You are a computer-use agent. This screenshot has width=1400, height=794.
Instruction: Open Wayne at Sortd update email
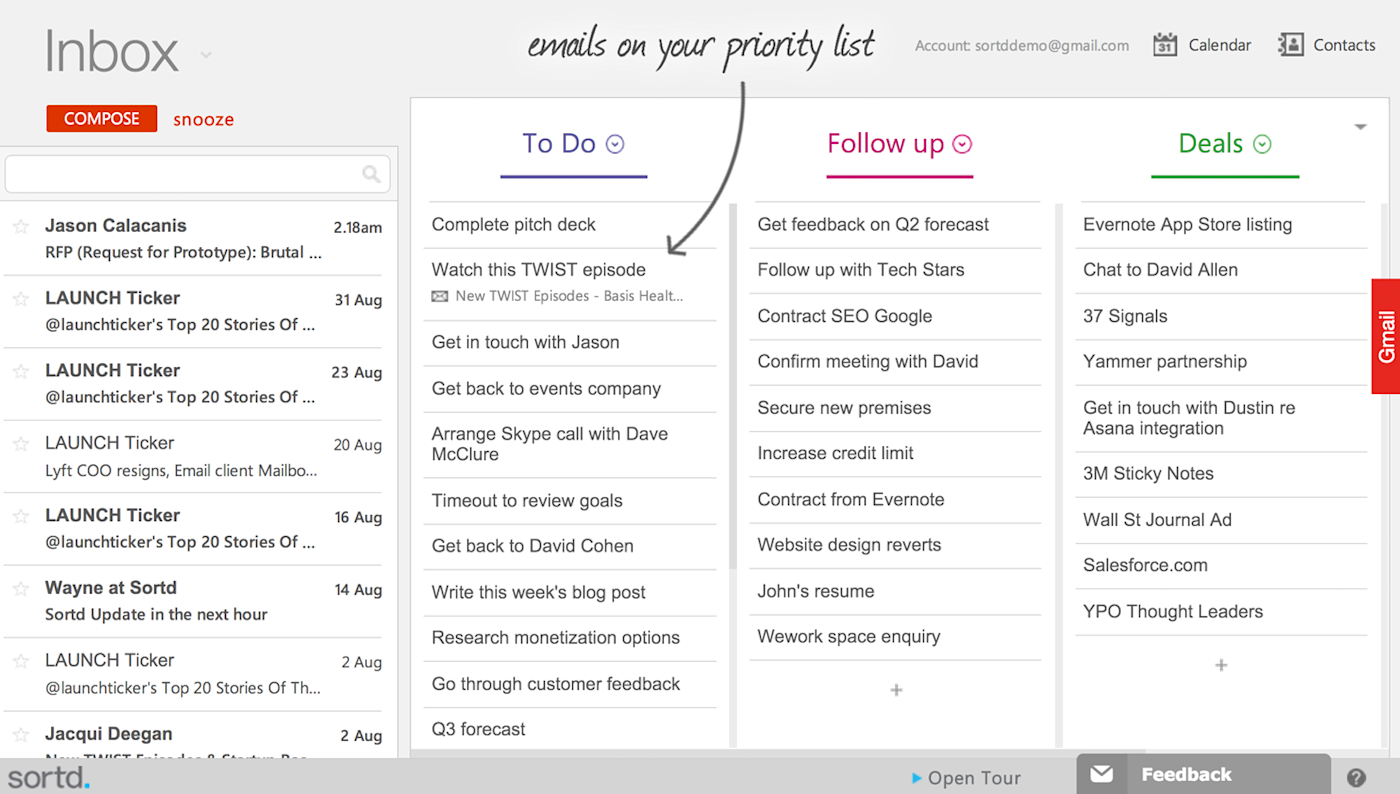(x=193, y=601)
